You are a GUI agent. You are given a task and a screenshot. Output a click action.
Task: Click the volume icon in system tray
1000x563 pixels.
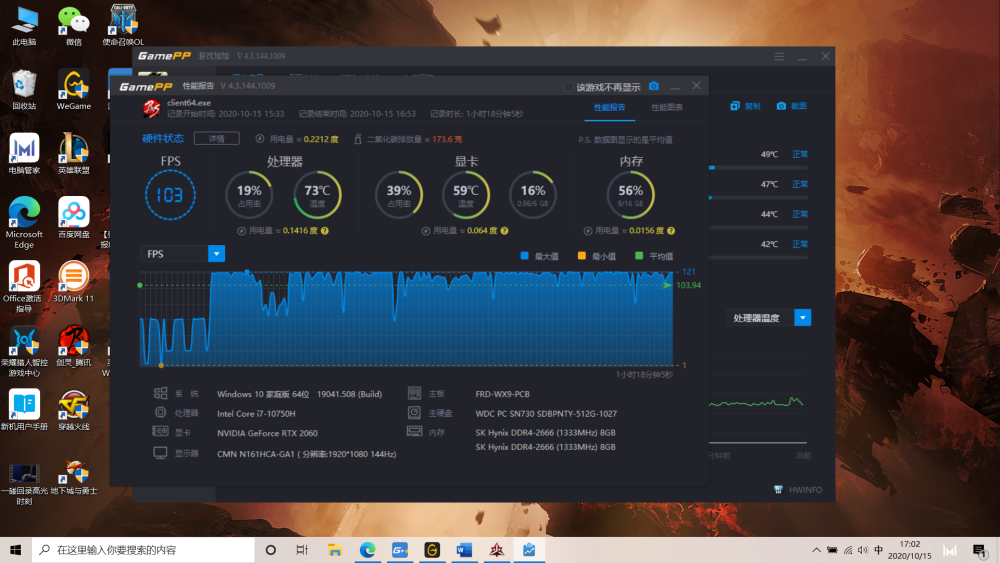pyautogui.click(x=863, y=550)
